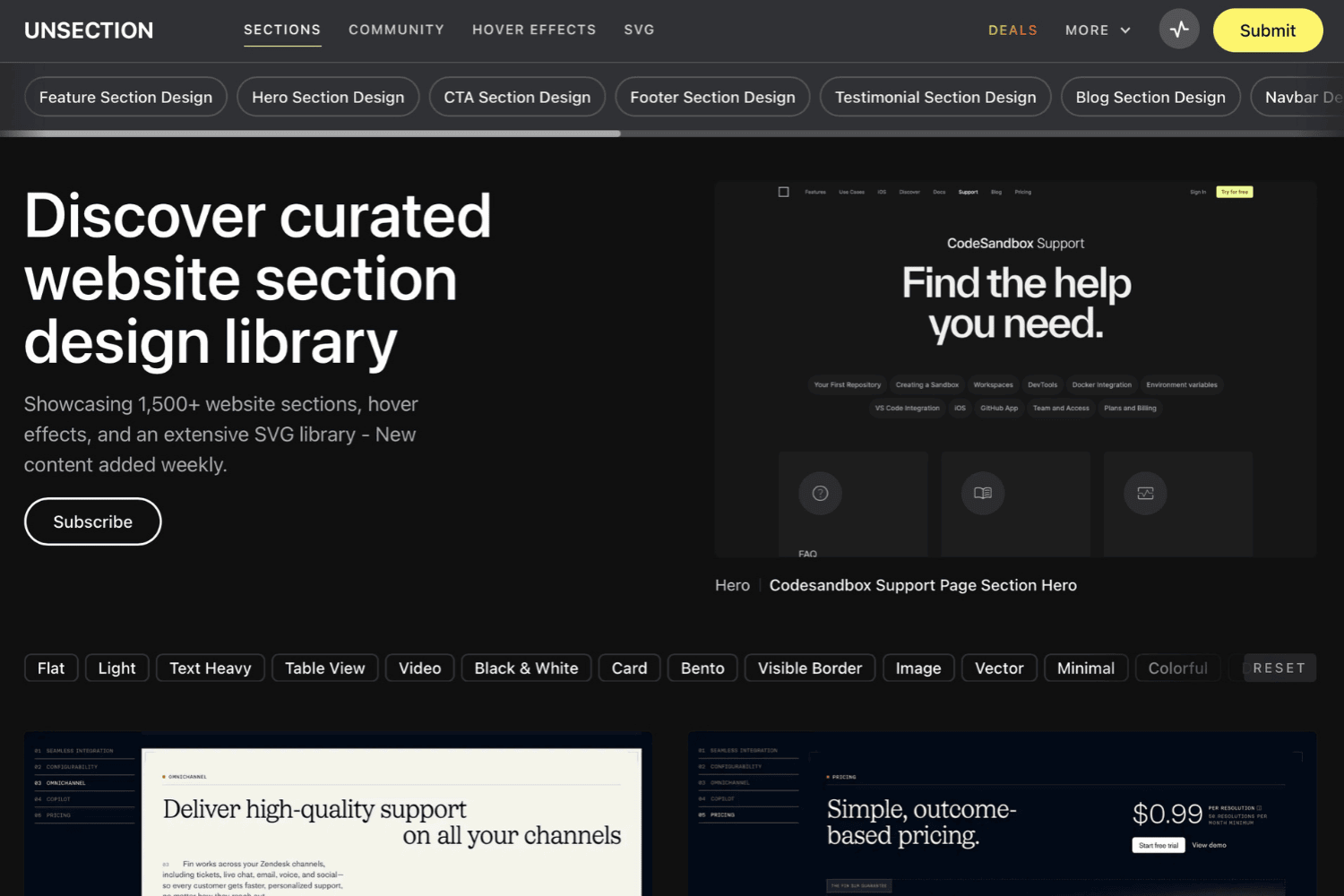Open Testimonial Section Design category
The width and height of the screenshot is (1344, 896).
pyautogui.click(x=935, y=97)
